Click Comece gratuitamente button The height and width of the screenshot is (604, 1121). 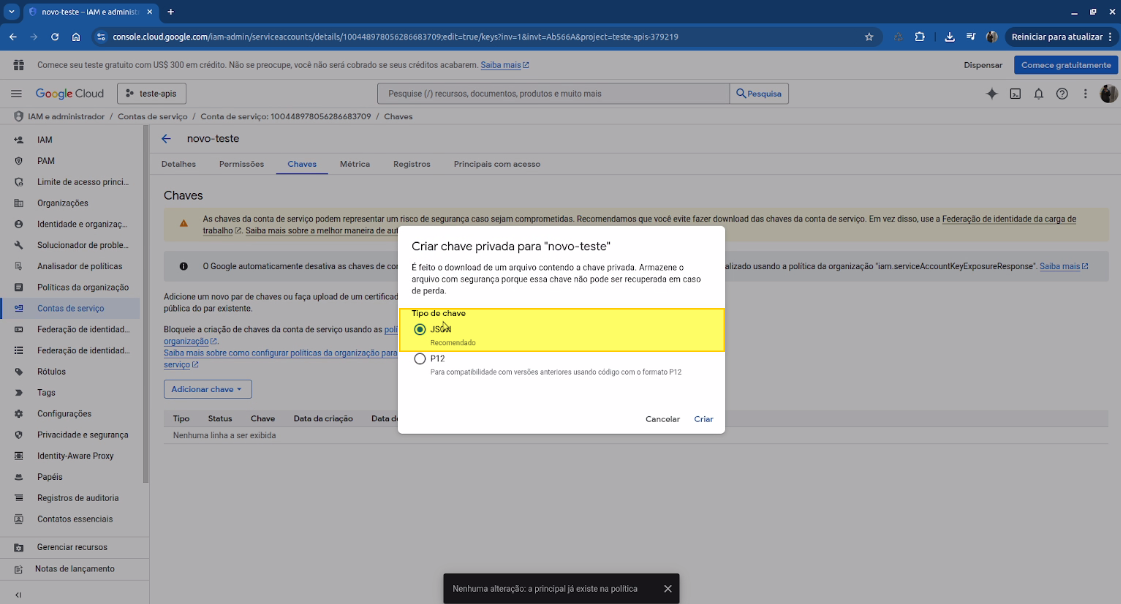1065,65
